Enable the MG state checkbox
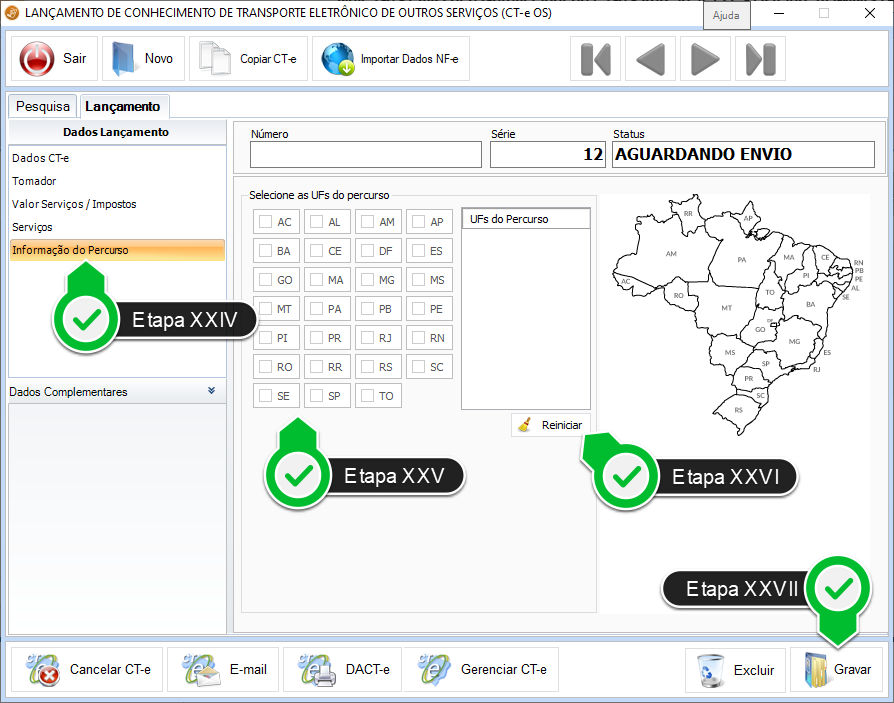894x703 pixels. point(367,280)
